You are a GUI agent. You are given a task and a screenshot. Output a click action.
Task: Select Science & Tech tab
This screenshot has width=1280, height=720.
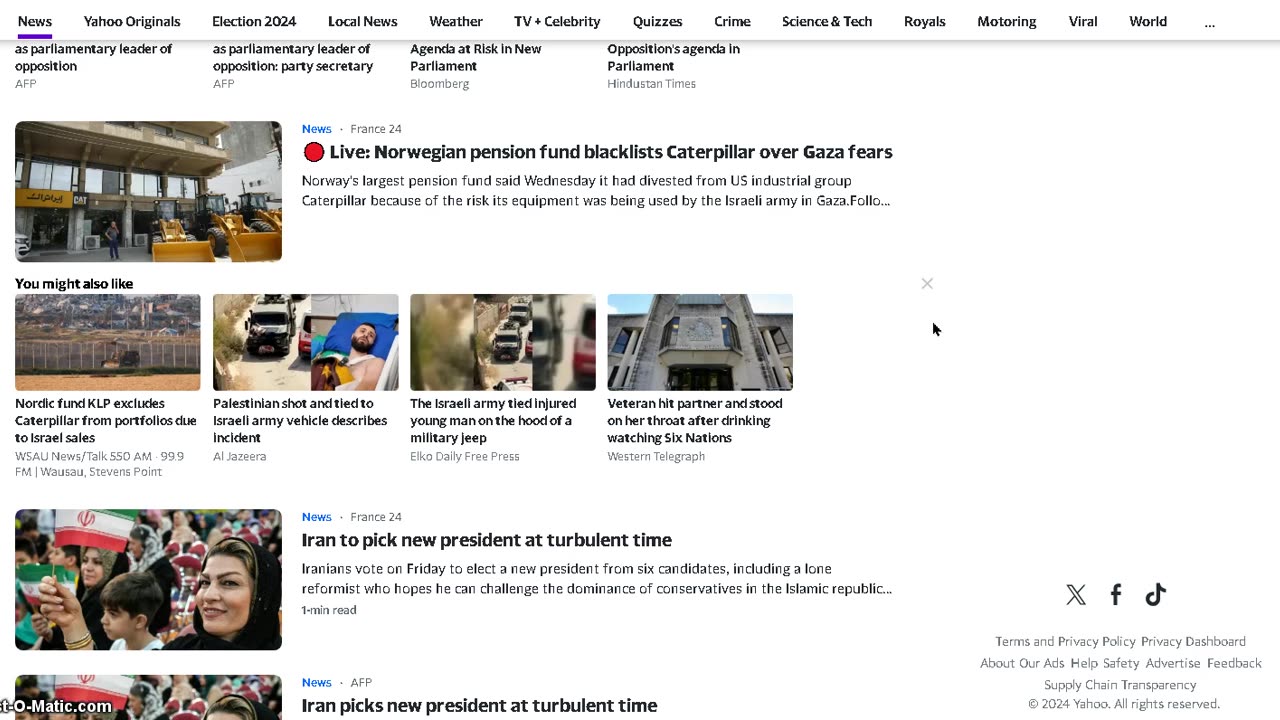pyautogui.click(x=827, y=21)
